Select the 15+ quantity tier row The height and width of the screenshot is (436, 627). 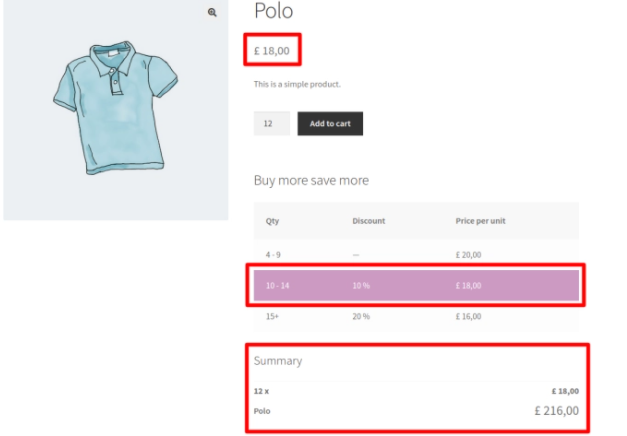click(x=416, y=316)
